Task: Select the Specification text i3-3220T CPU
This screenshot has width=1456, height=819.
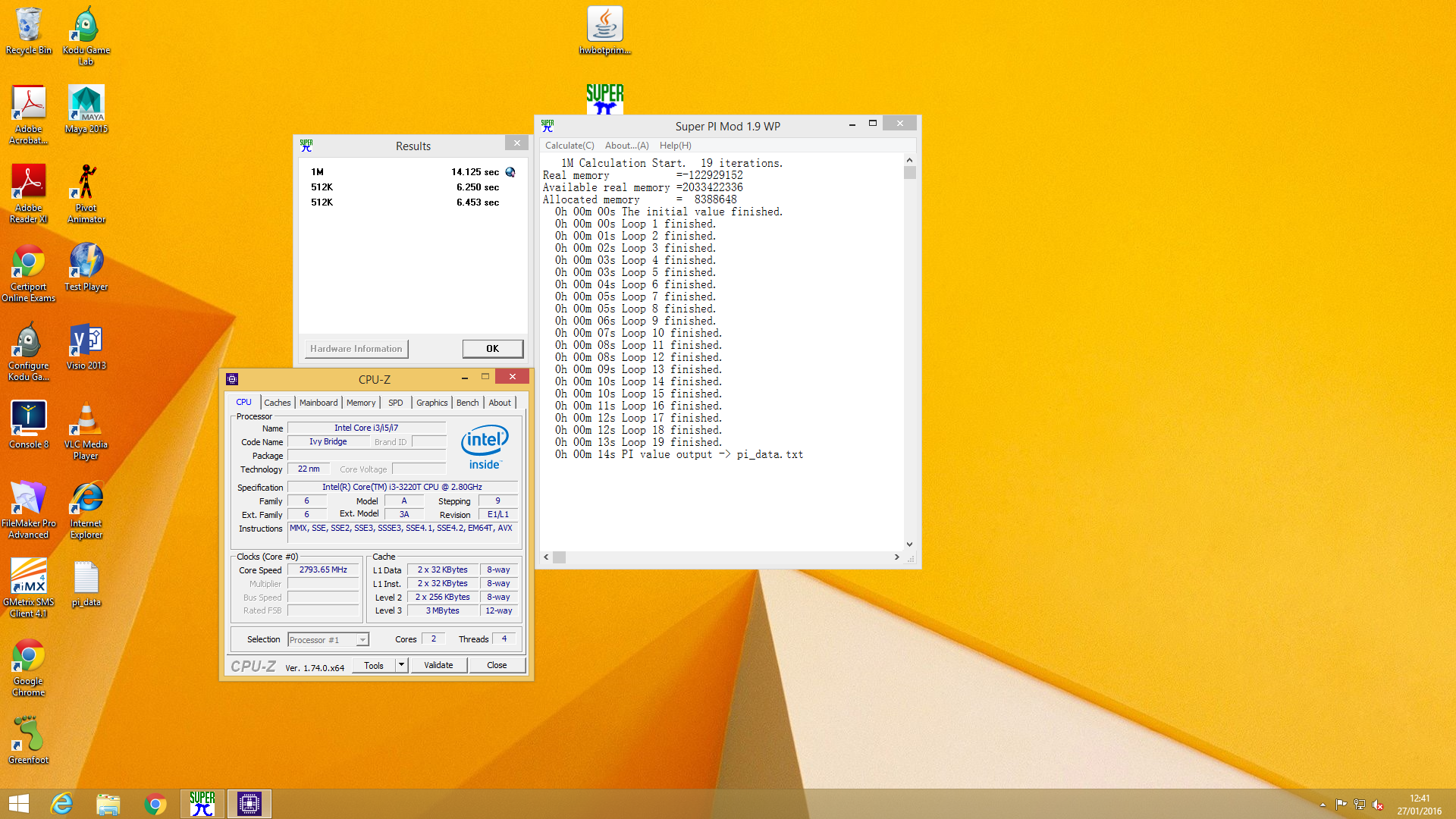Action: 402,487
